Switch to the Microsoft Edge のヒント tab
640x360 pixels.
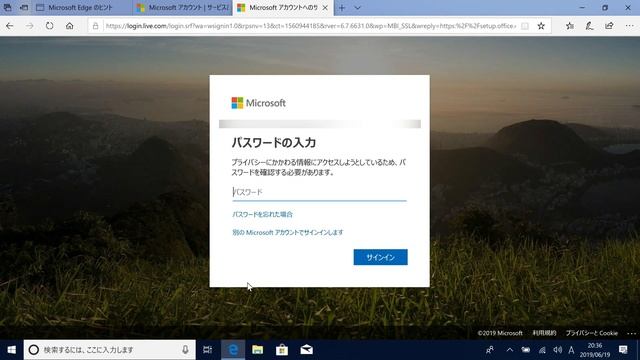point(81,8)
